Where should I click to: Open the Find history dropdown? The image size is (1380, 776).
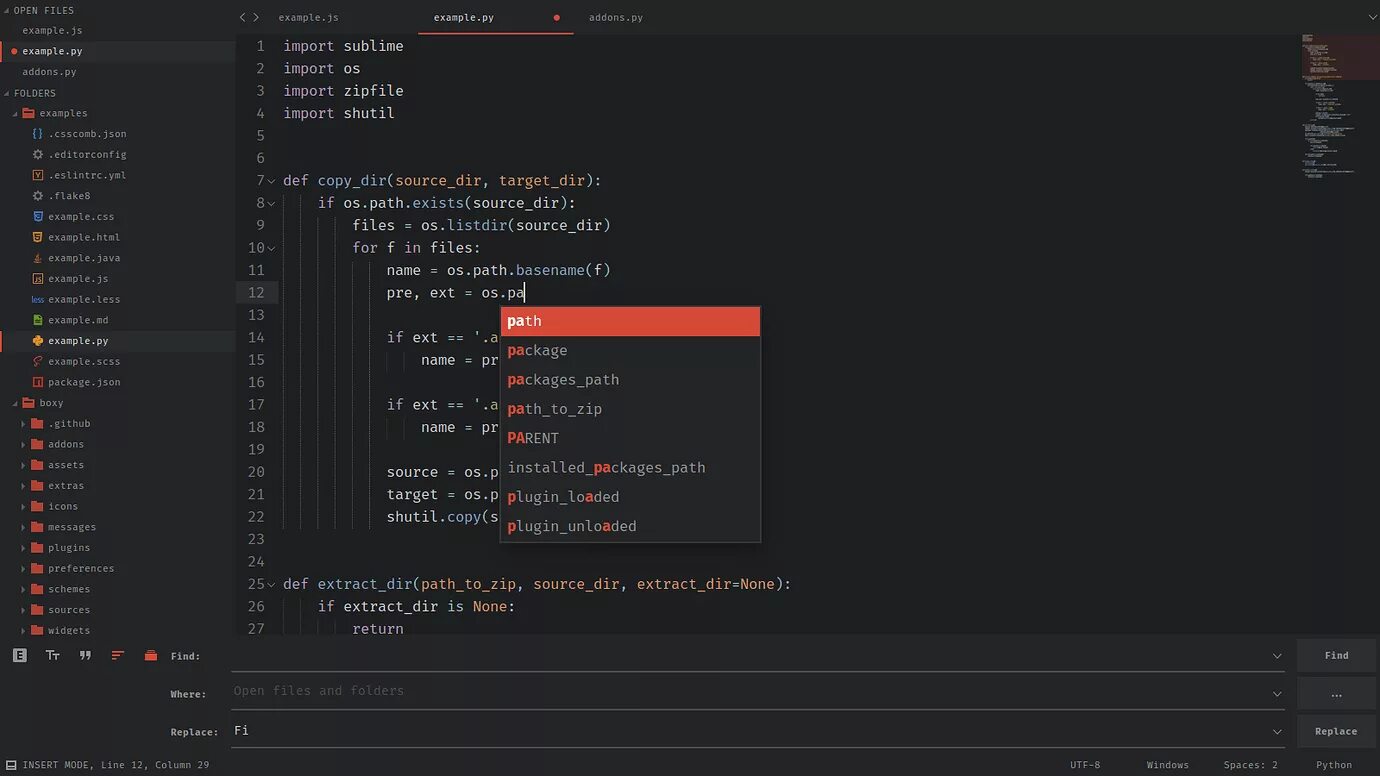[x=1277, y=656]
